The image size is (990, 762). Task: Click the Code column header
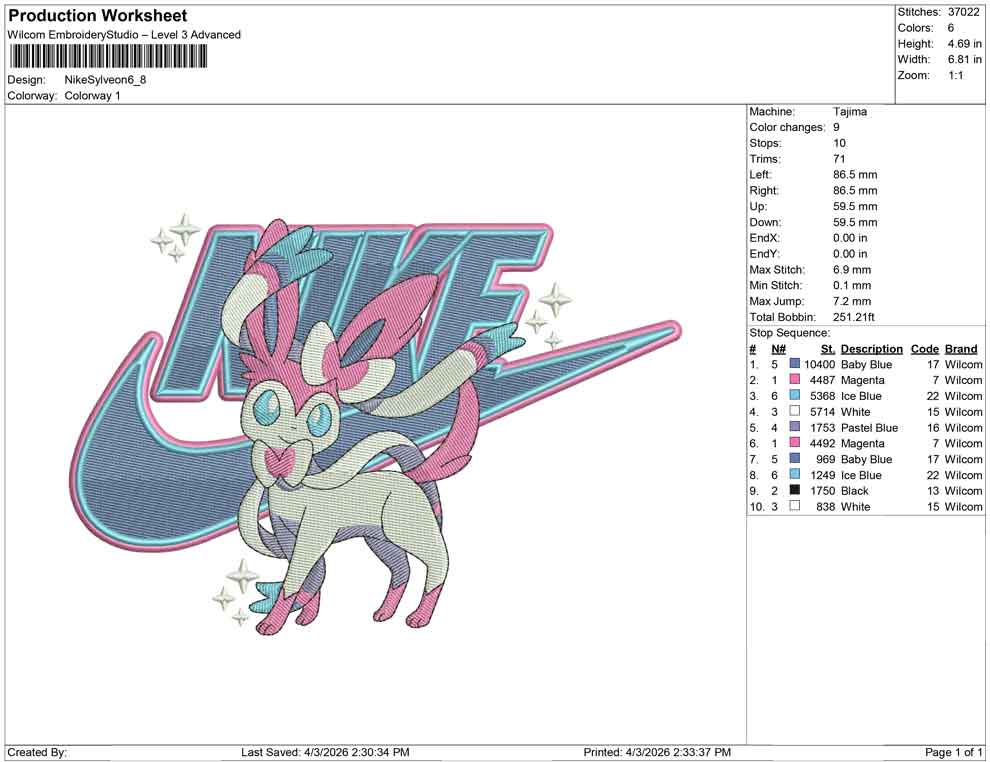tap(925, 349)
